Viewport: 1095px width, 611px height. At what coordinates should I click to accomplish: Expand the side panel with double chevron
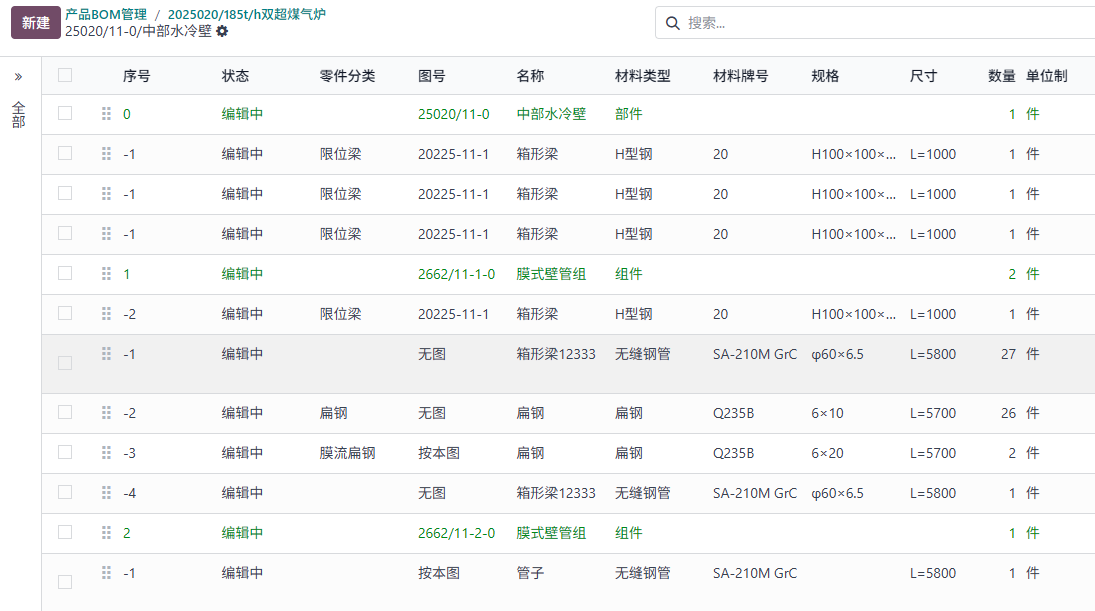[x=18, y=77]
